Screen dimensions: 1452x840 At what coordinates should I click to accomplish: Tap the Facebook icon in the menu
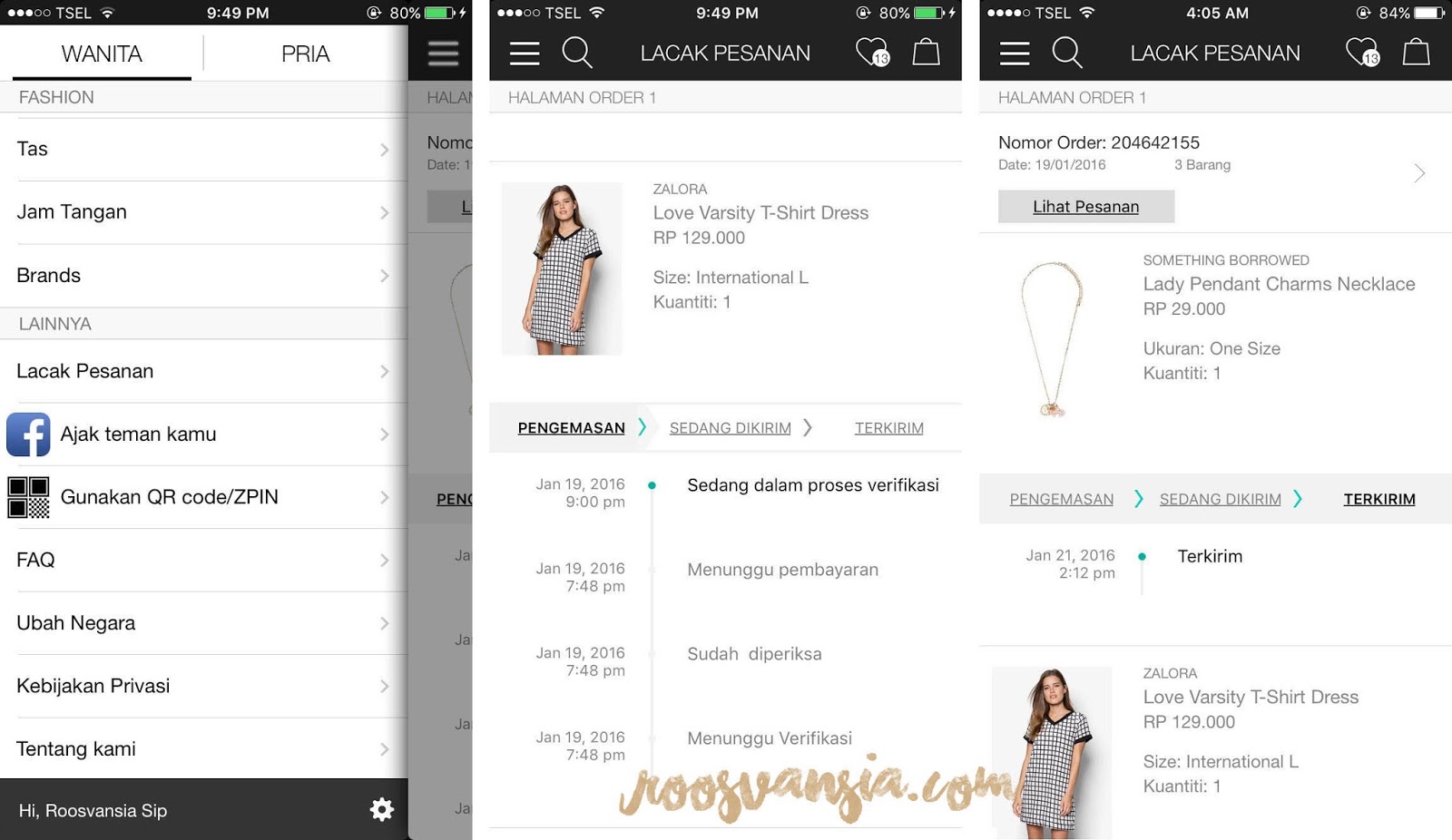pos(28,434)
